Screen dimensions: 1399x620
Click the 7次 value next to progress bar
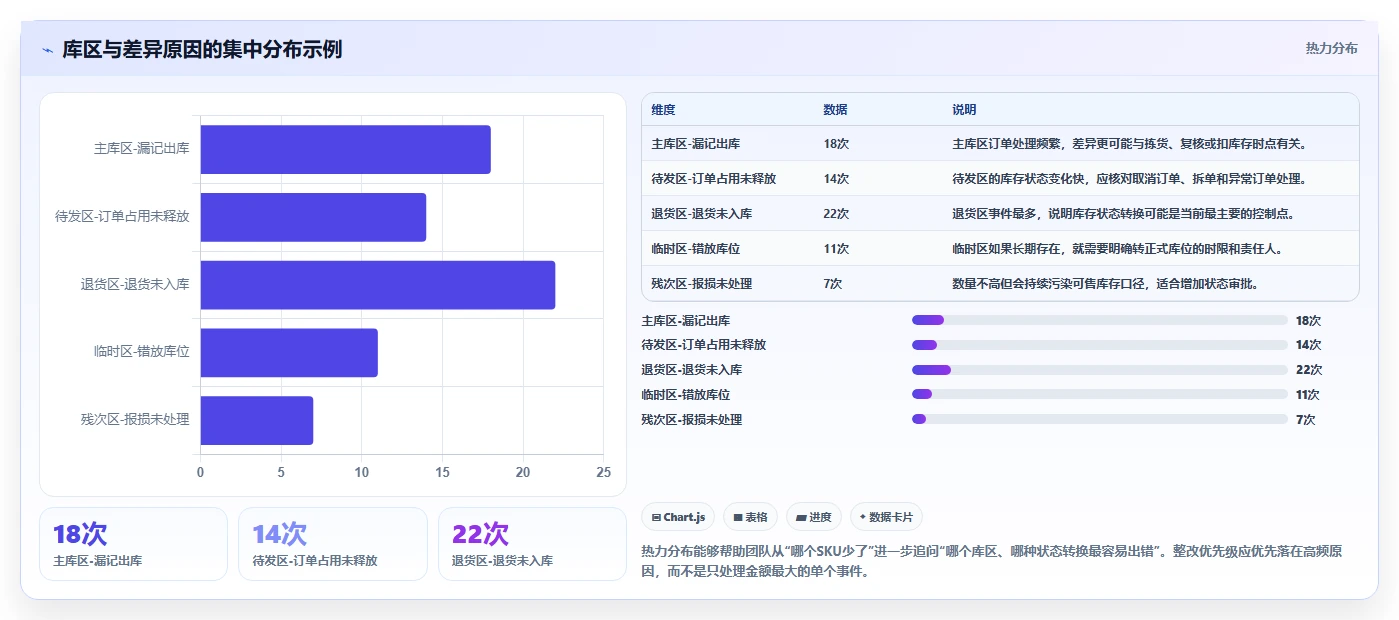tap(1305, 420)
